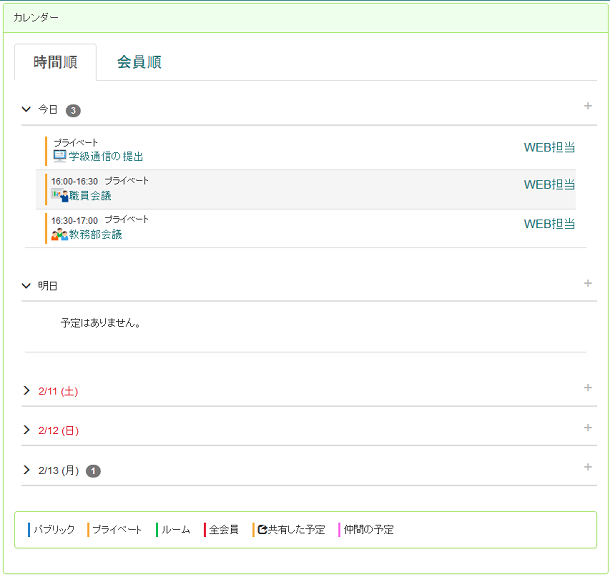
Task: Switch to the 会員順 tab
Action: [139, 62]
